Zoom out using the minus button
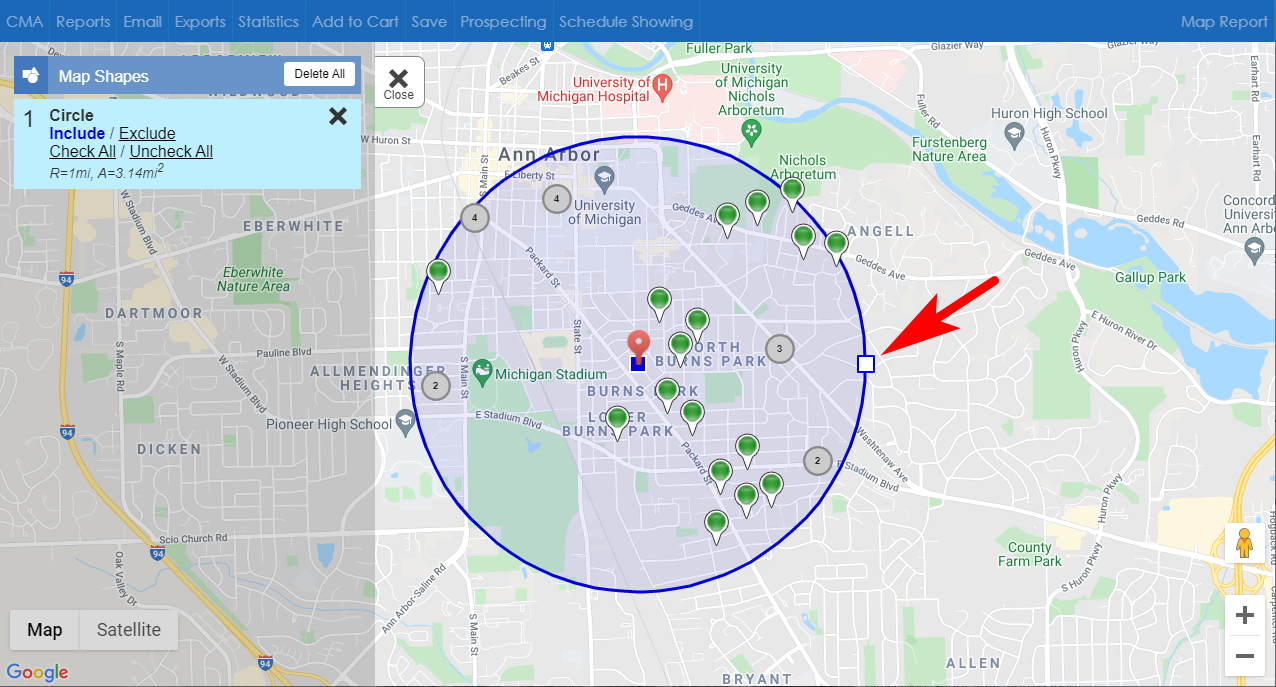This screenshot has height=687, width=1276. click(1244, 656)
